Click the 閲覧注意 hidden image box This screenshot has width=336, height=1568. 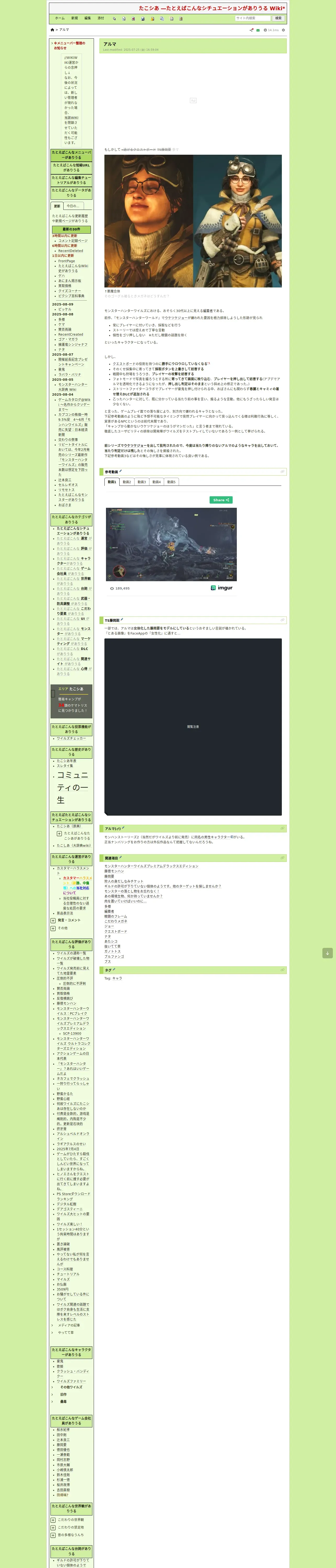pyautogui.click(x=193, y=726)
